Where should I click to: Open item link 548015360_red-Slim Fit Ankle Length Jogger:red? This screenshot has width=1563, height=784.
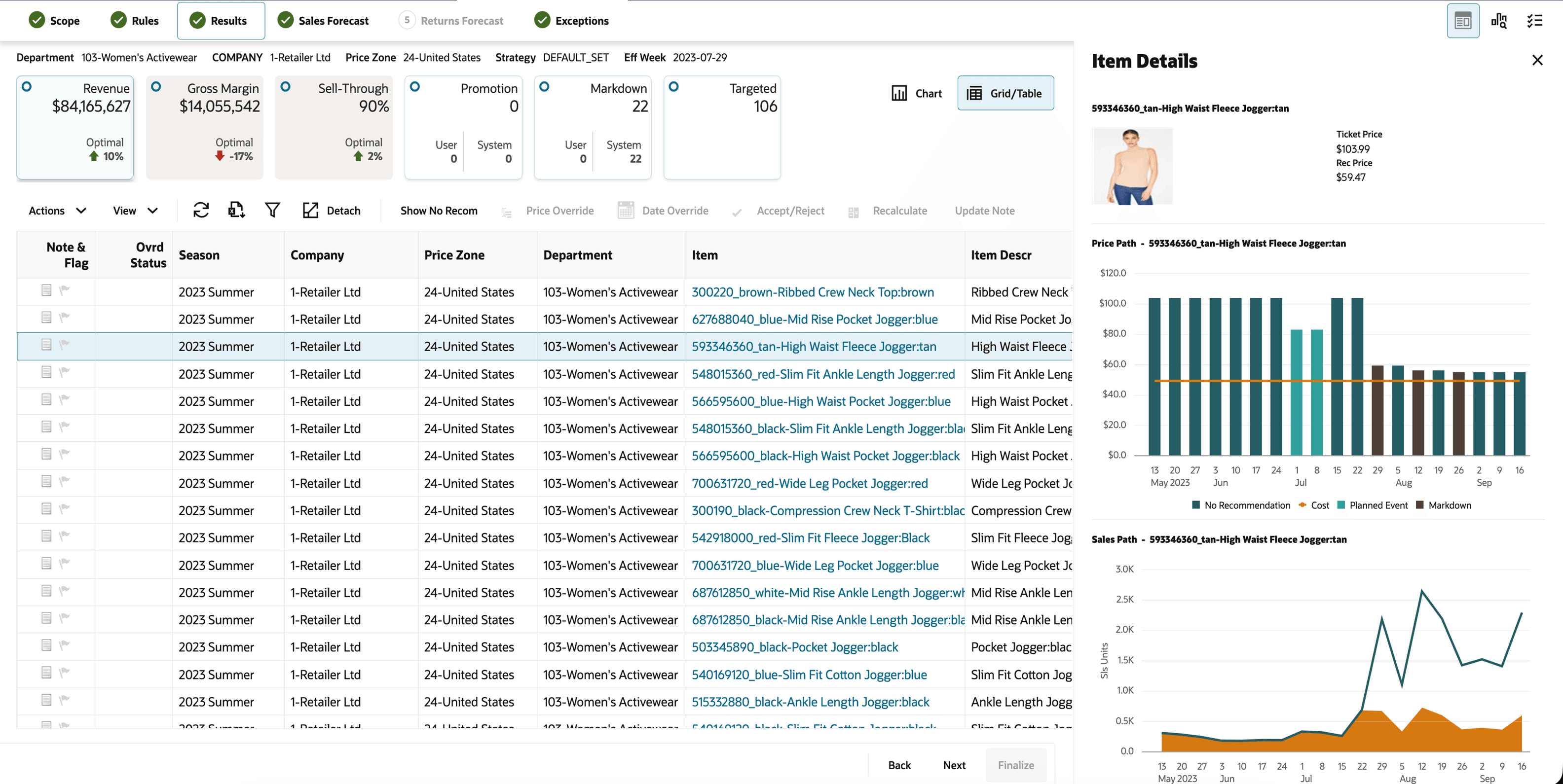[x=823, y=373]
